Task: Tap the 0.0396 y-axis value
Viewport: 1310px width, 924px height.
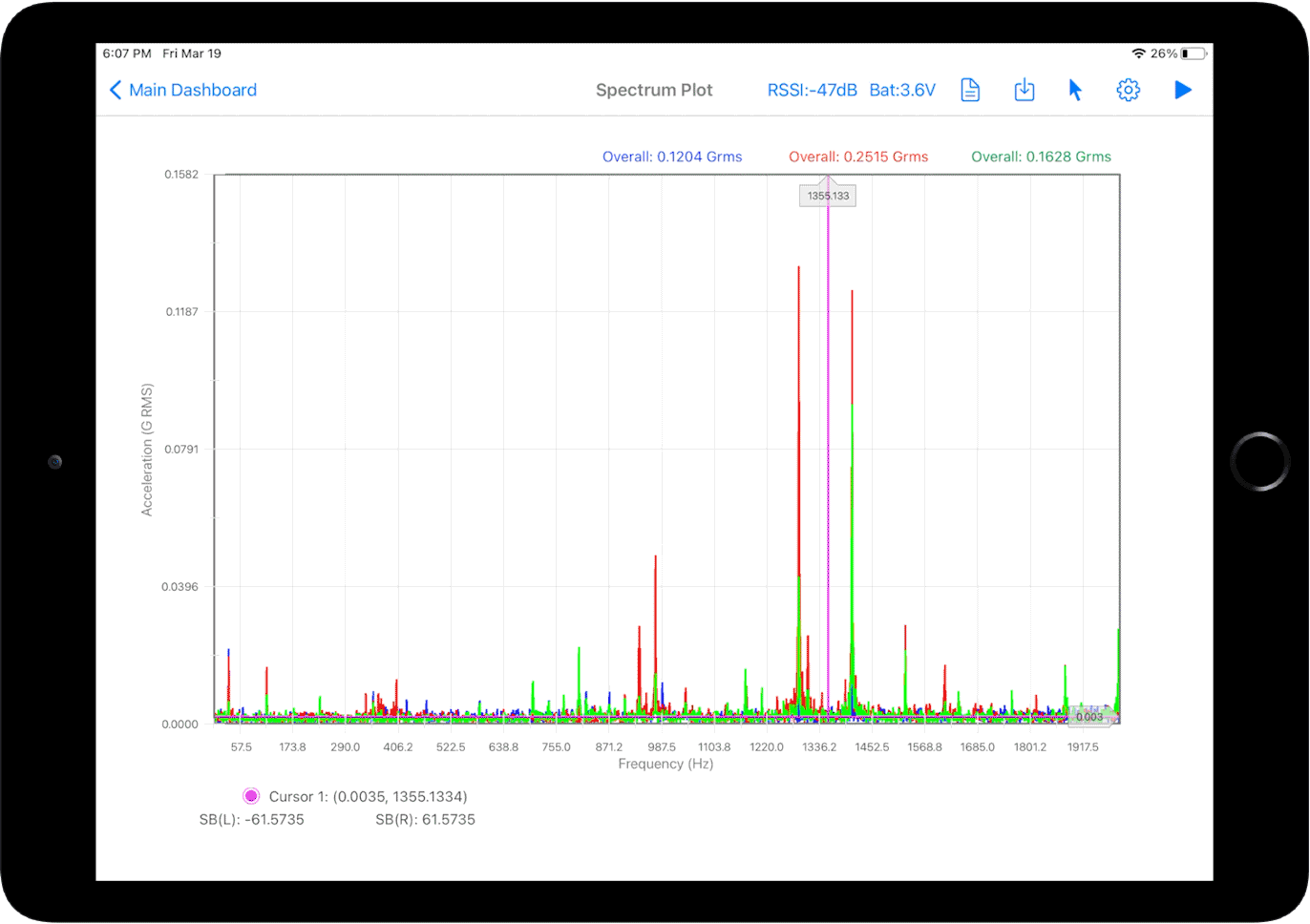Action: click(180, 587)
